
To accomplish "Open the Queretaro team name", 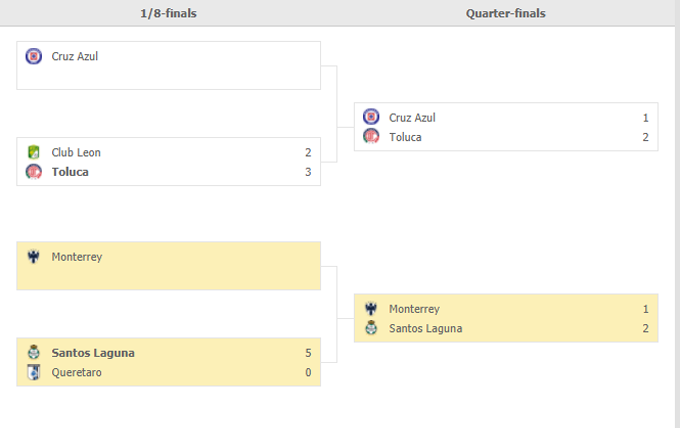I will pos(76,372).
